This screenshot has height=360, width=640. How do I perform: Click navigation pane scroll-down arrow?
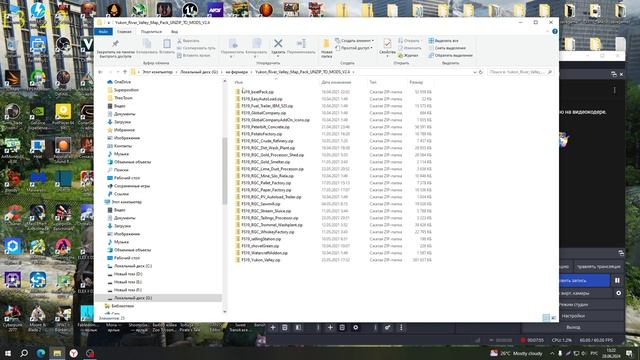click(224, 311)
